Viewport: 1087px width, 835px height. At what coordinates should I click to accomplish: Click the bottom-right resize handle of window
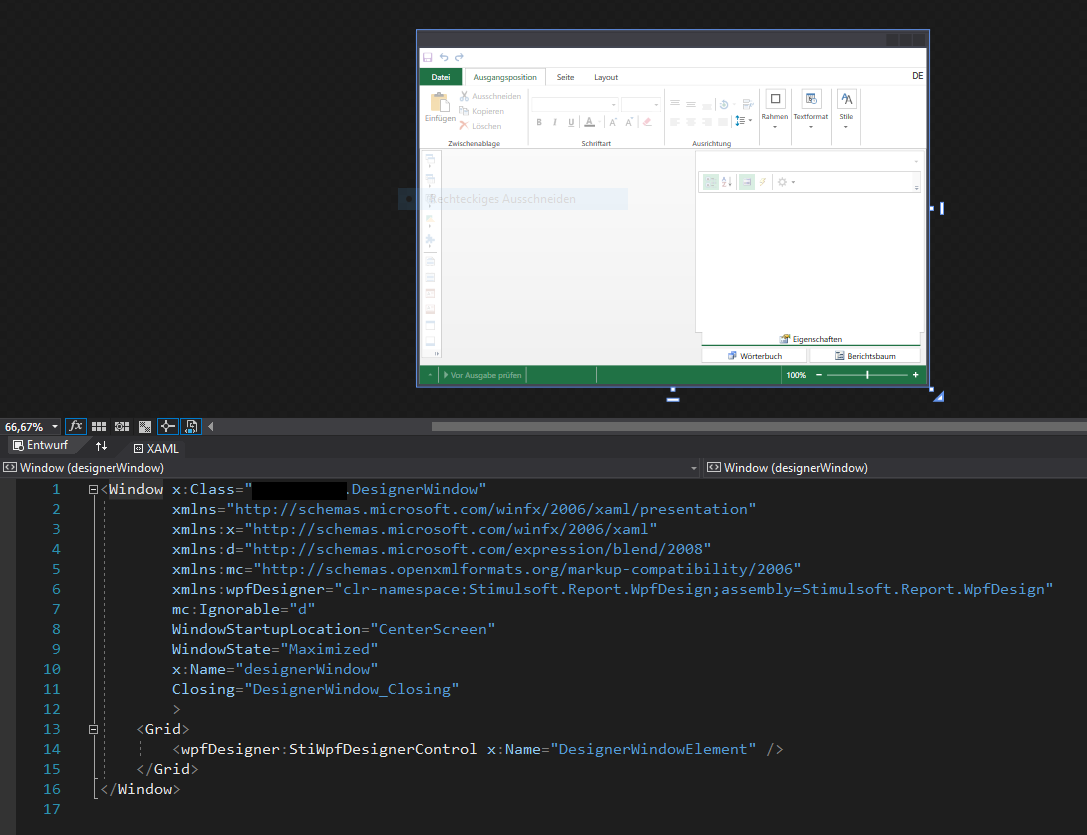point(931,389)
